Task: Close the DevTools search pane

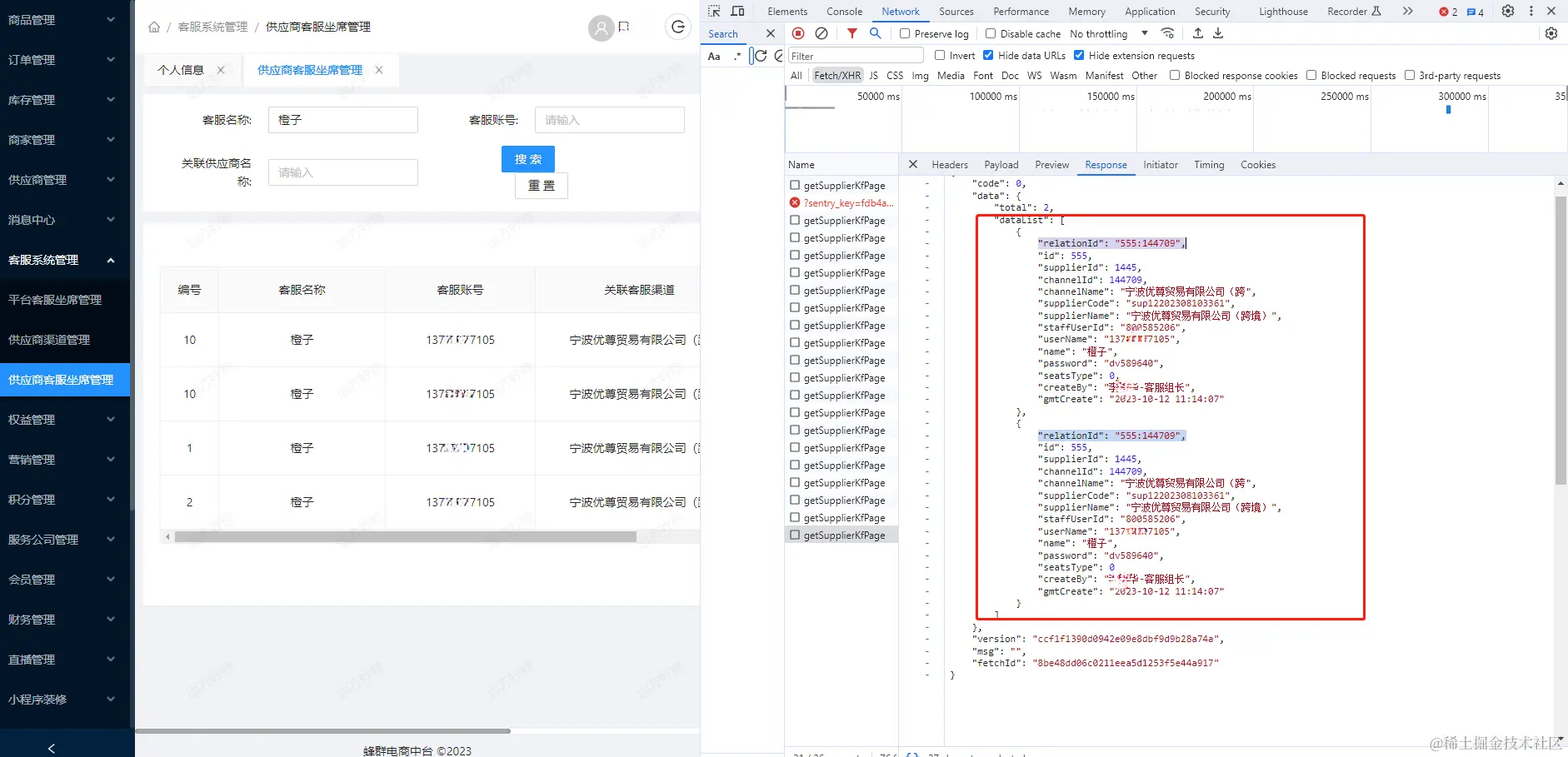Action: 770,33
